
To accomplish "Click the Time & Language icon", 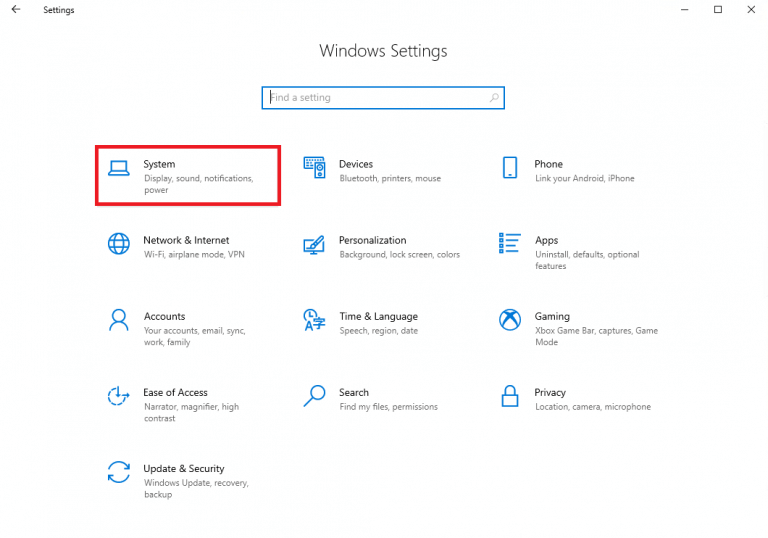I will [x=314, y=320].
